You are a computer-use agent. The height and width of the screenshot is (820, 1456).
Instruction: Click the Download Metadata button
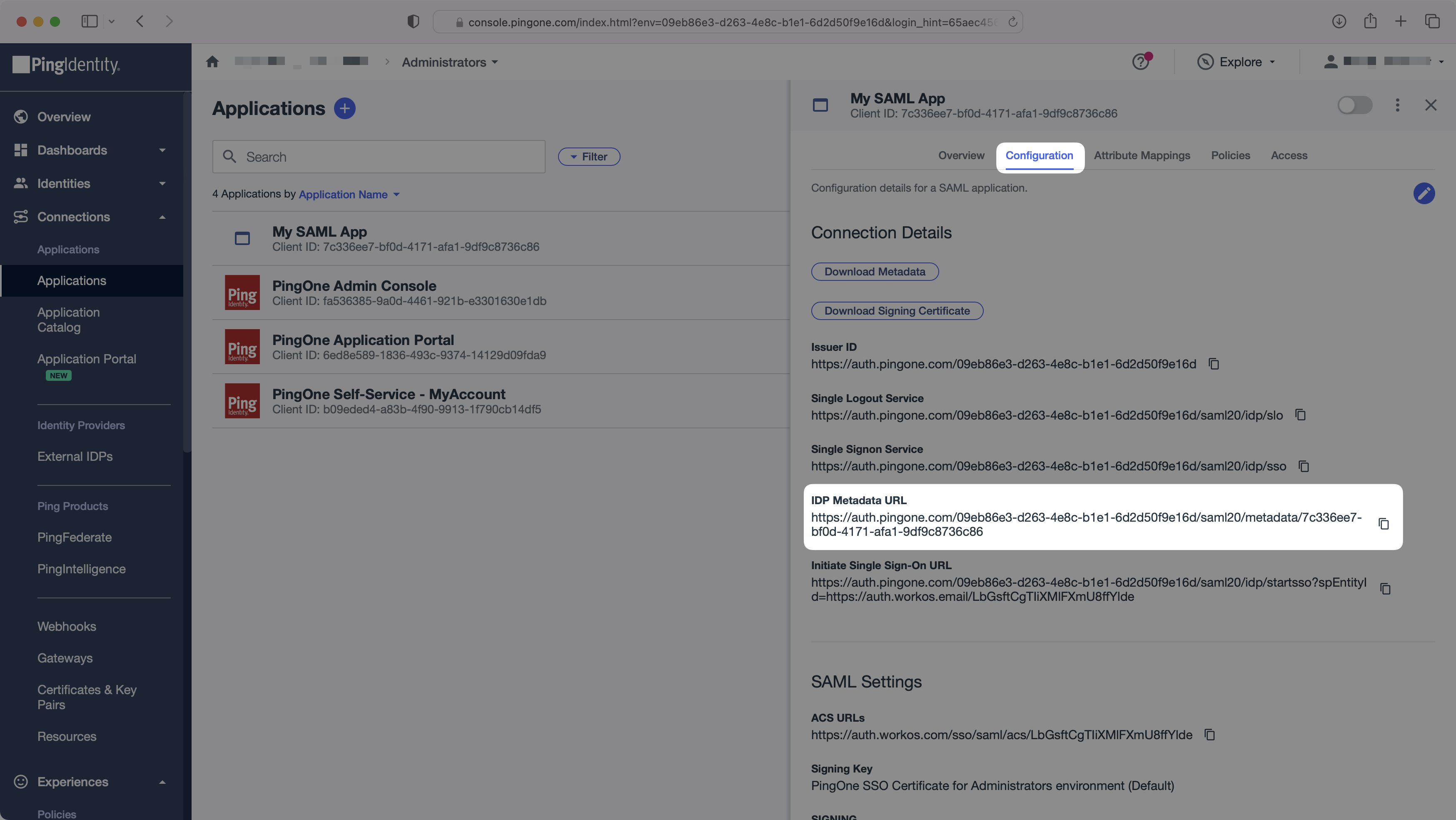(875, 271)
